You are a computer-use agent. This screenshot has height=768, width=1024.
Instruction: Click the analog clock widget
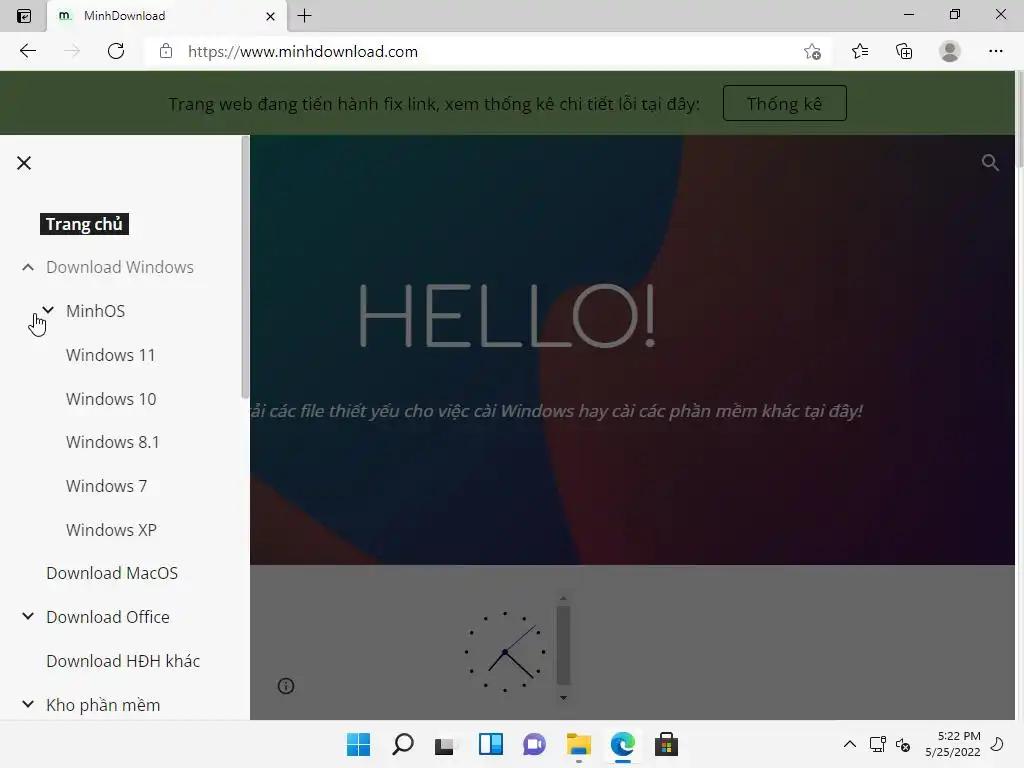tap(505, 652)
